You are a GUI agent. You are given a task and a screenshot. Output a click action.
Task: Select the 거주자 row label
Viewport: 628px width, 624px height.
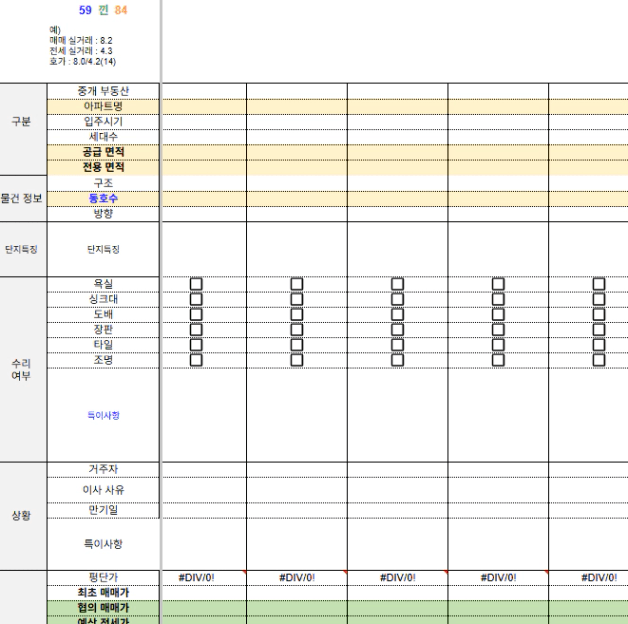103,469
